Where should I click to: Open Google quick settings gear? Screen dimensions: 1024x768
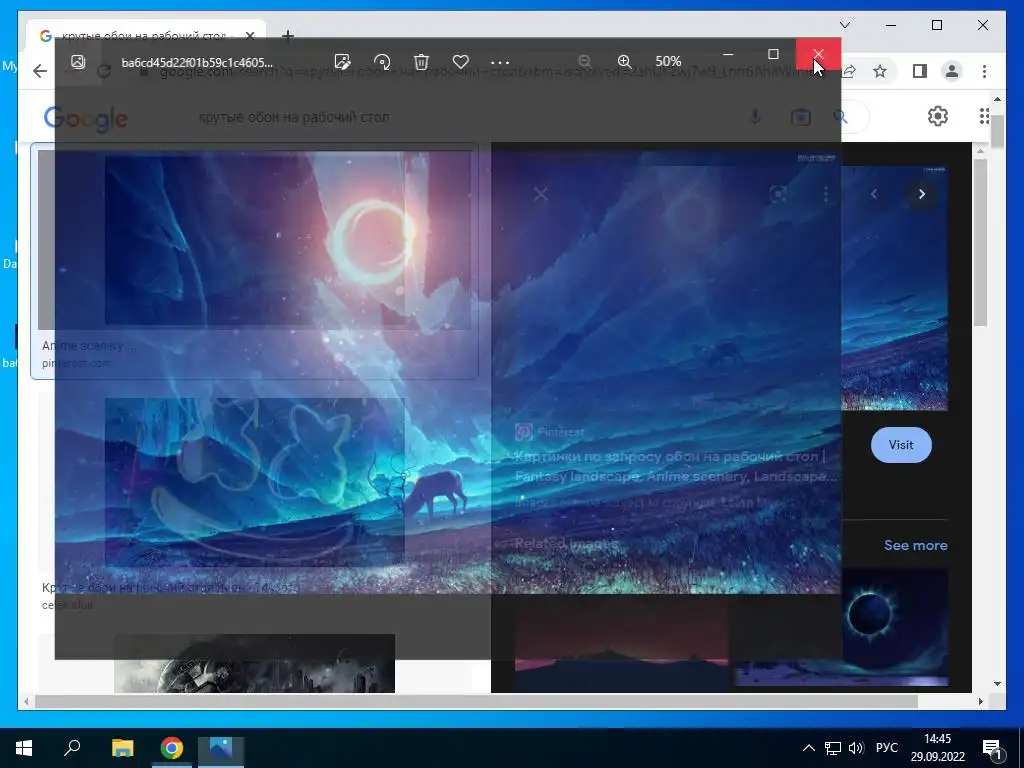[938, 116]
